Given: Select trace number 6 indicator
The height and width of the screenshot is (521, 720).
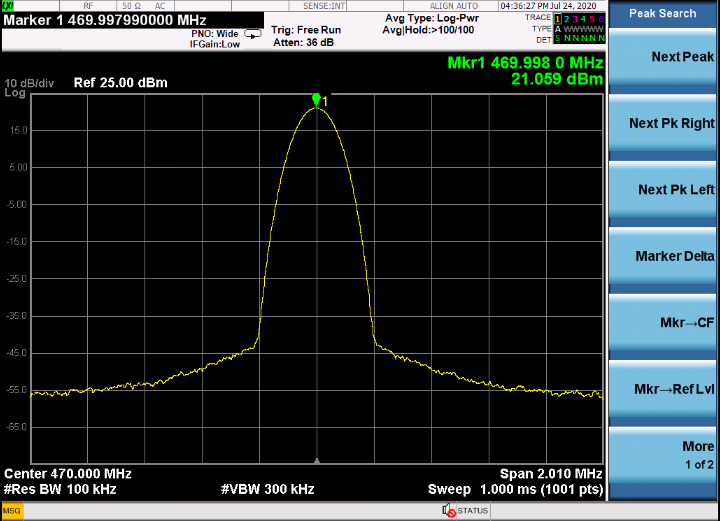Looking at the screenshot, I should click(601, 19).
